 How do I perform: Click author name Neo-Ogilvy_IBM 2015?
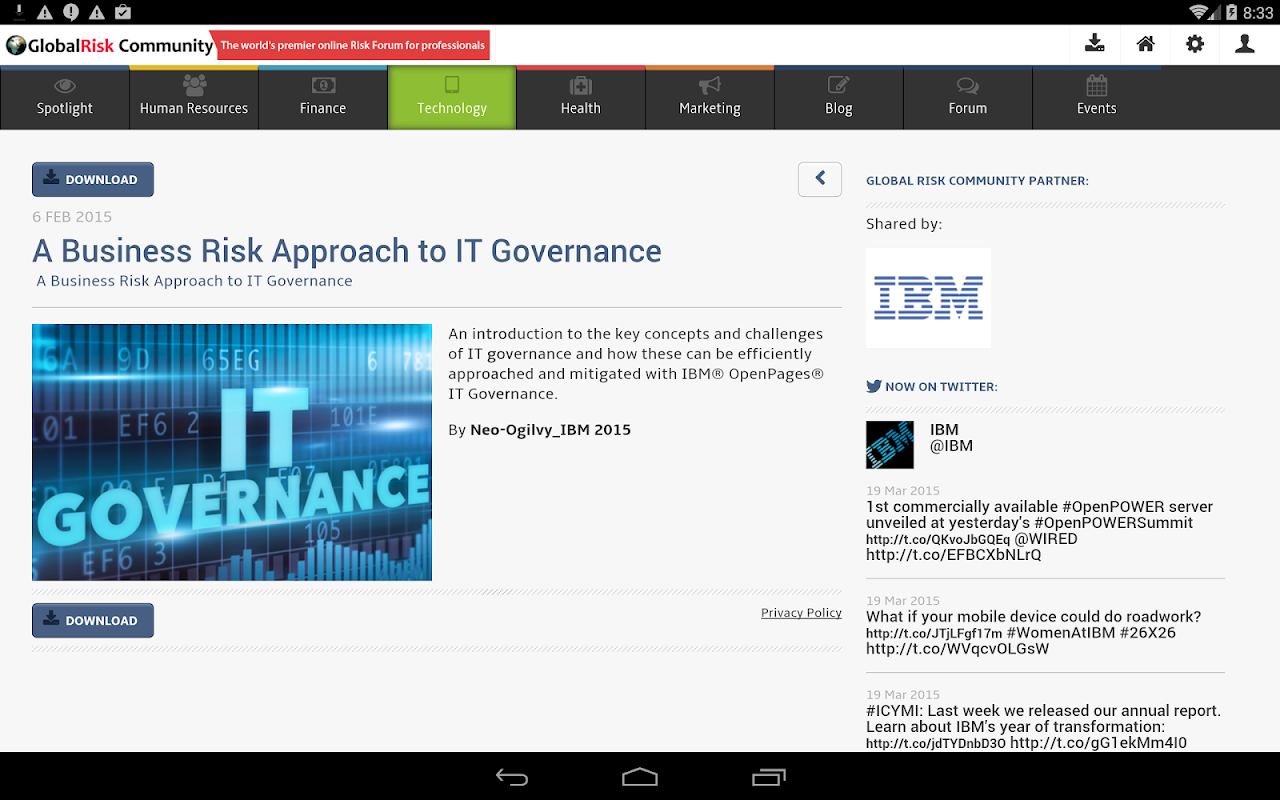pos(550,430)
